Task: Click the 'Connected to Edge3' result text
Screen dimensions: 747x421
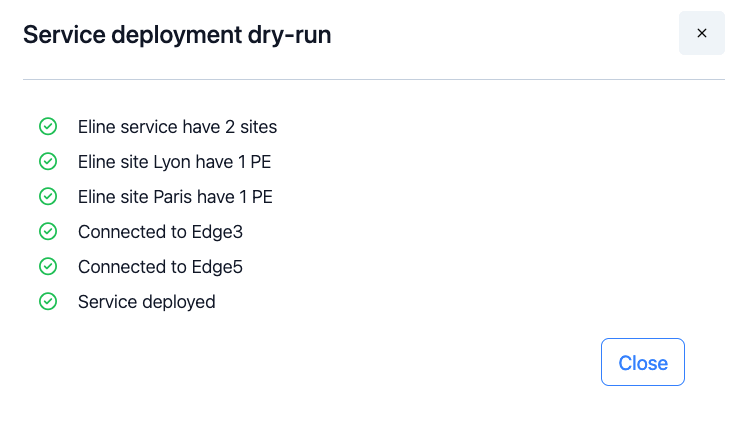Action: coord(160,232)
